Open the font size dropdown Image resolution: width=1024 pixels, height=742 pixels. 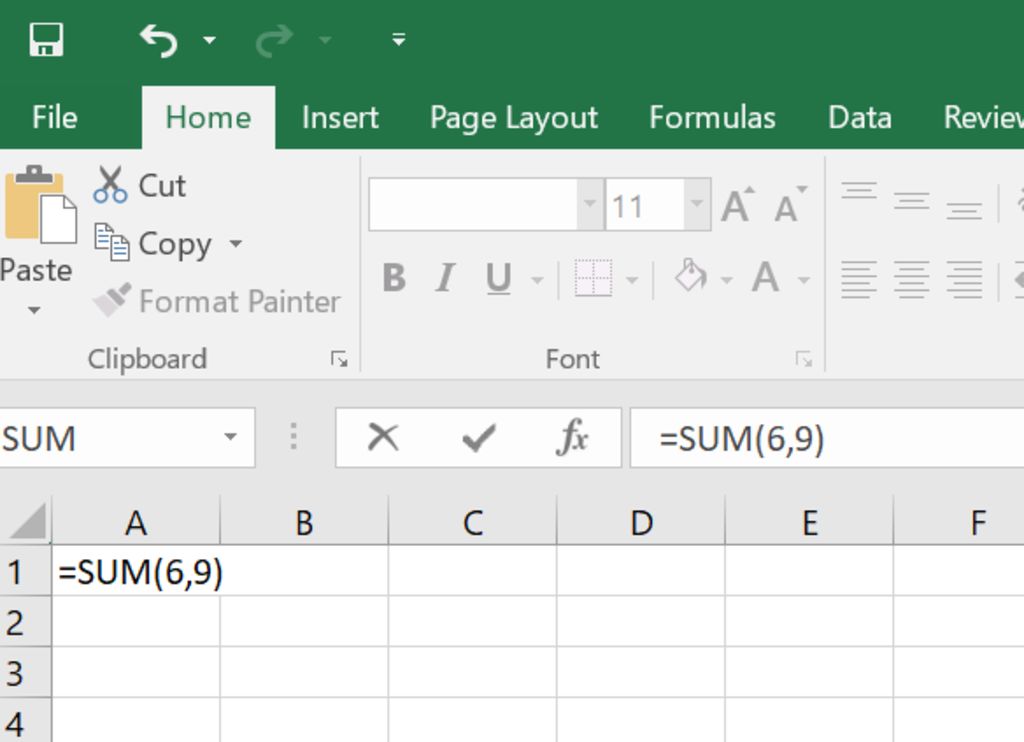tap(696, 206)
